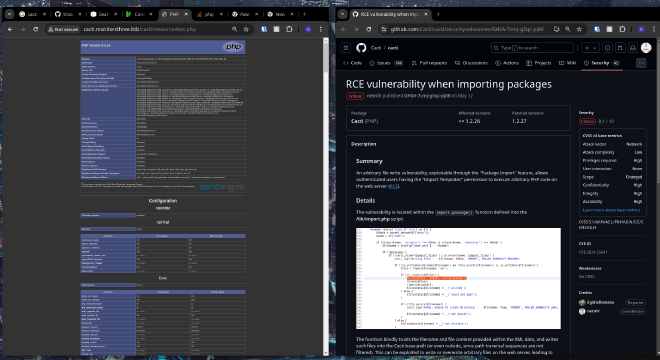Close the Google 'cacti' tab

(x=44, y=14)
